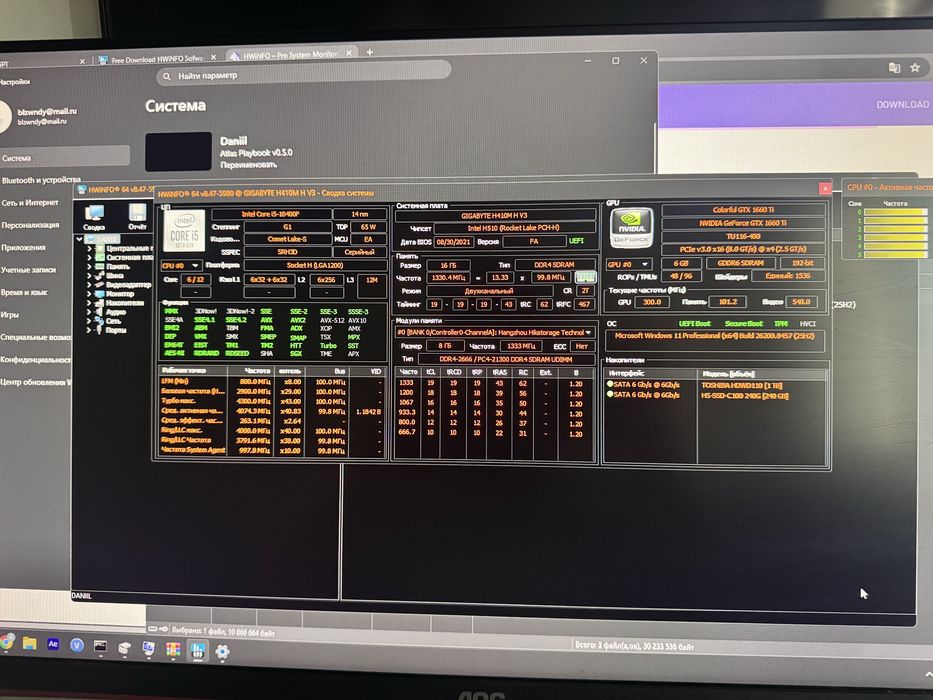Click the Сеть network icon in the tree
Viewport: 933px width, 700px height.
tap(100, 321)
